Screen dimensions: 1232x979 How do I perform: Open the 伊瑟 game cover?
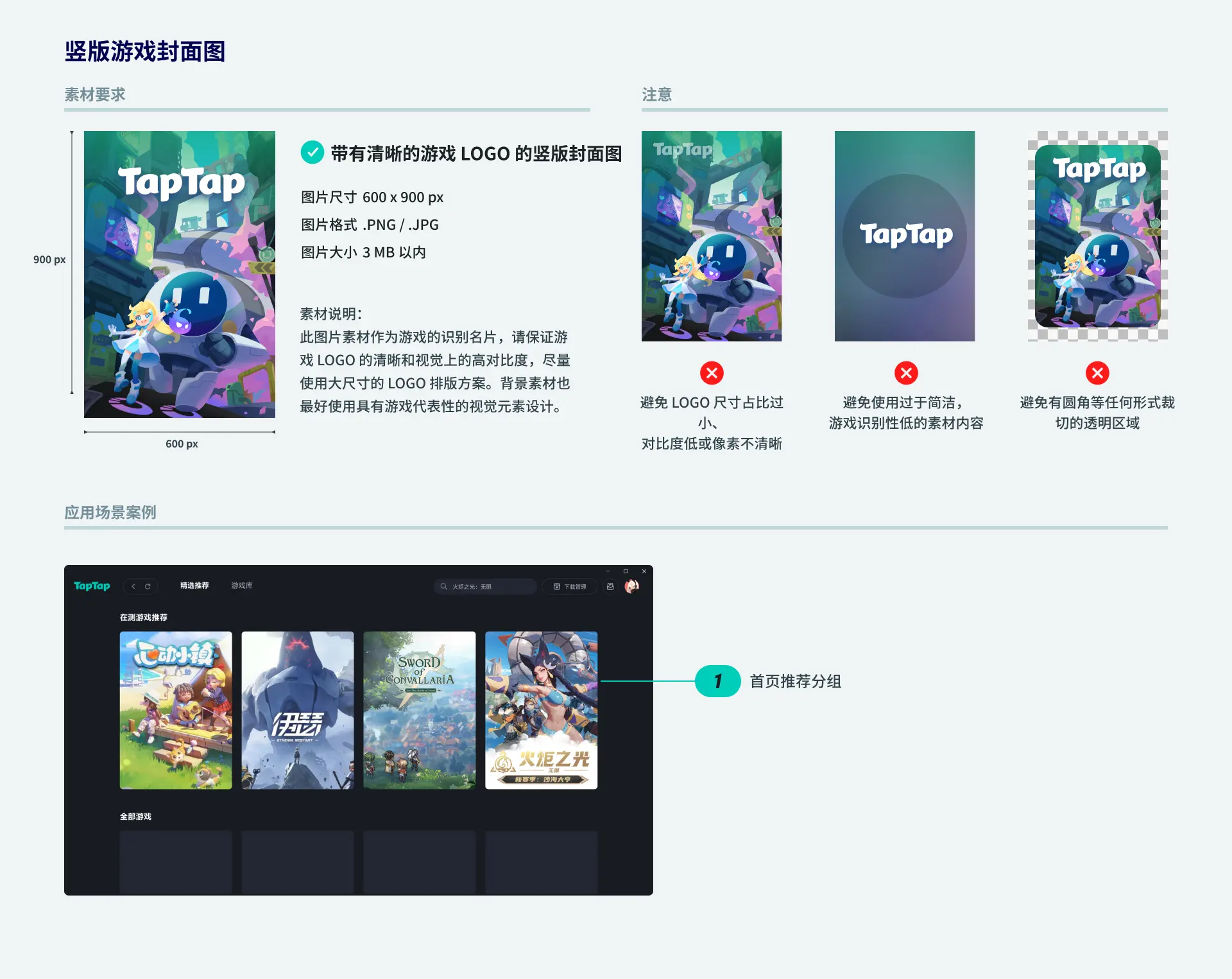[297, 709]
